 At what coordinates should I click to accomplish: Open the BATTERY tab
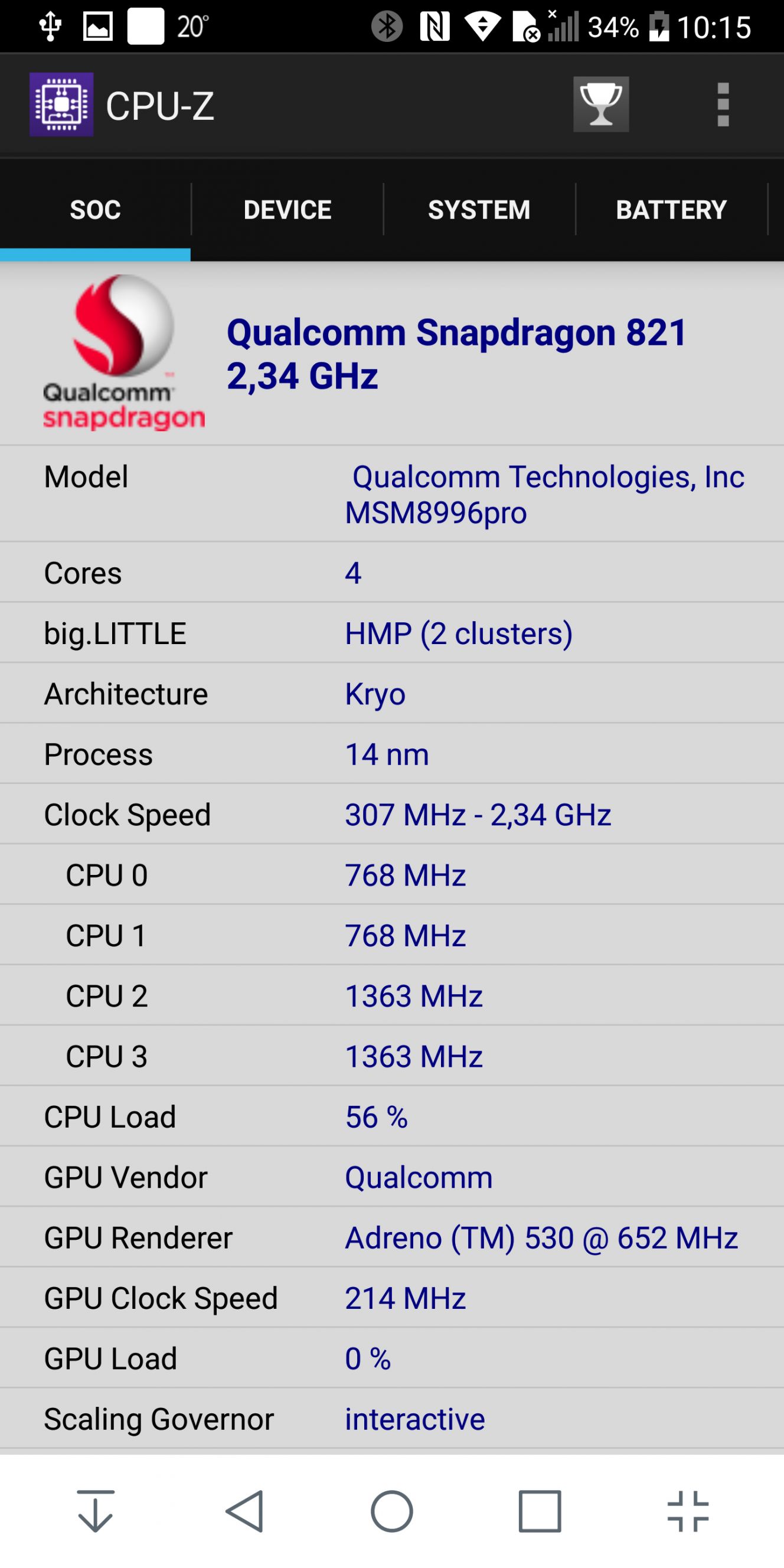pyautogui.click(x=671, y=210)
